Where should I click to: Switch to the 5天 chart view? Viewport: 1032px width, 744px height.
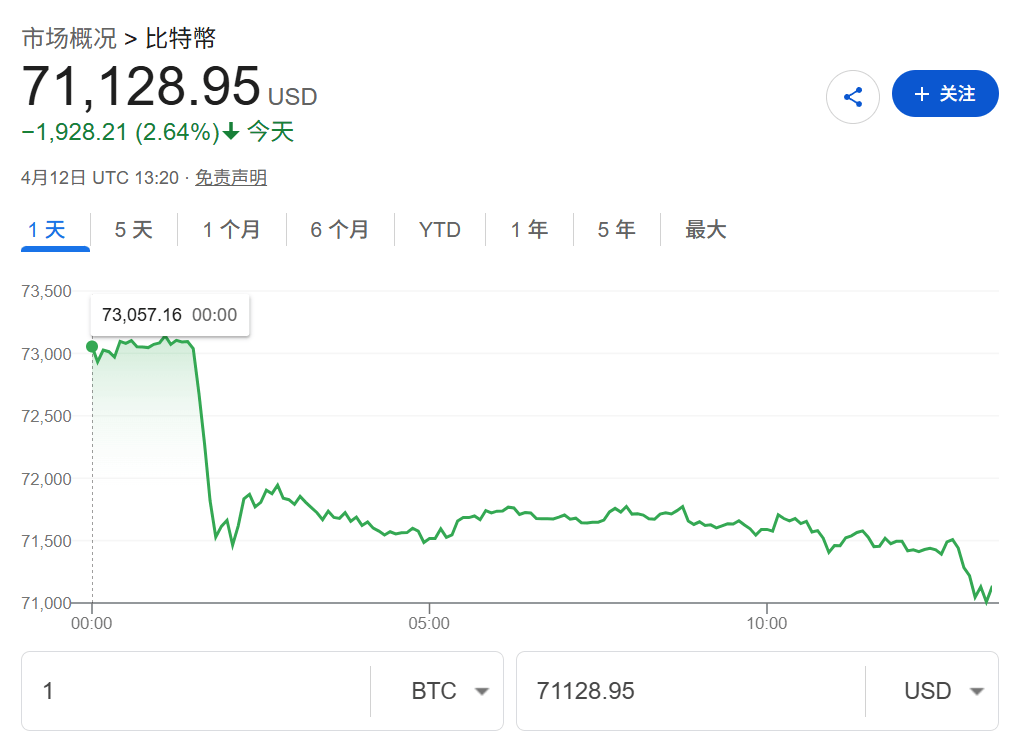[x=134, y=229]
